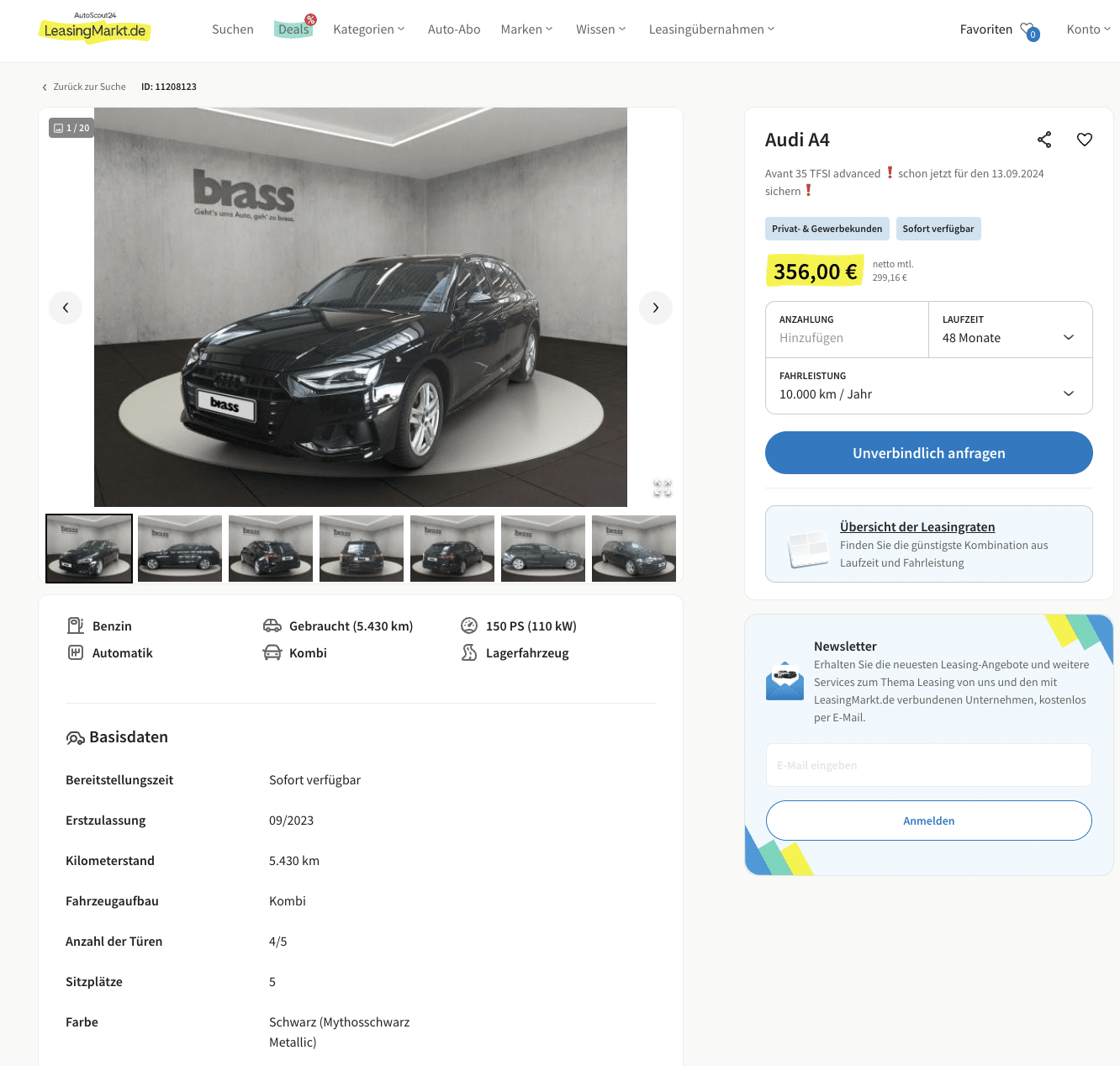1120x1066 pixels.
Task: Go back via Zurück zur Suche
Action: [84, 87]
